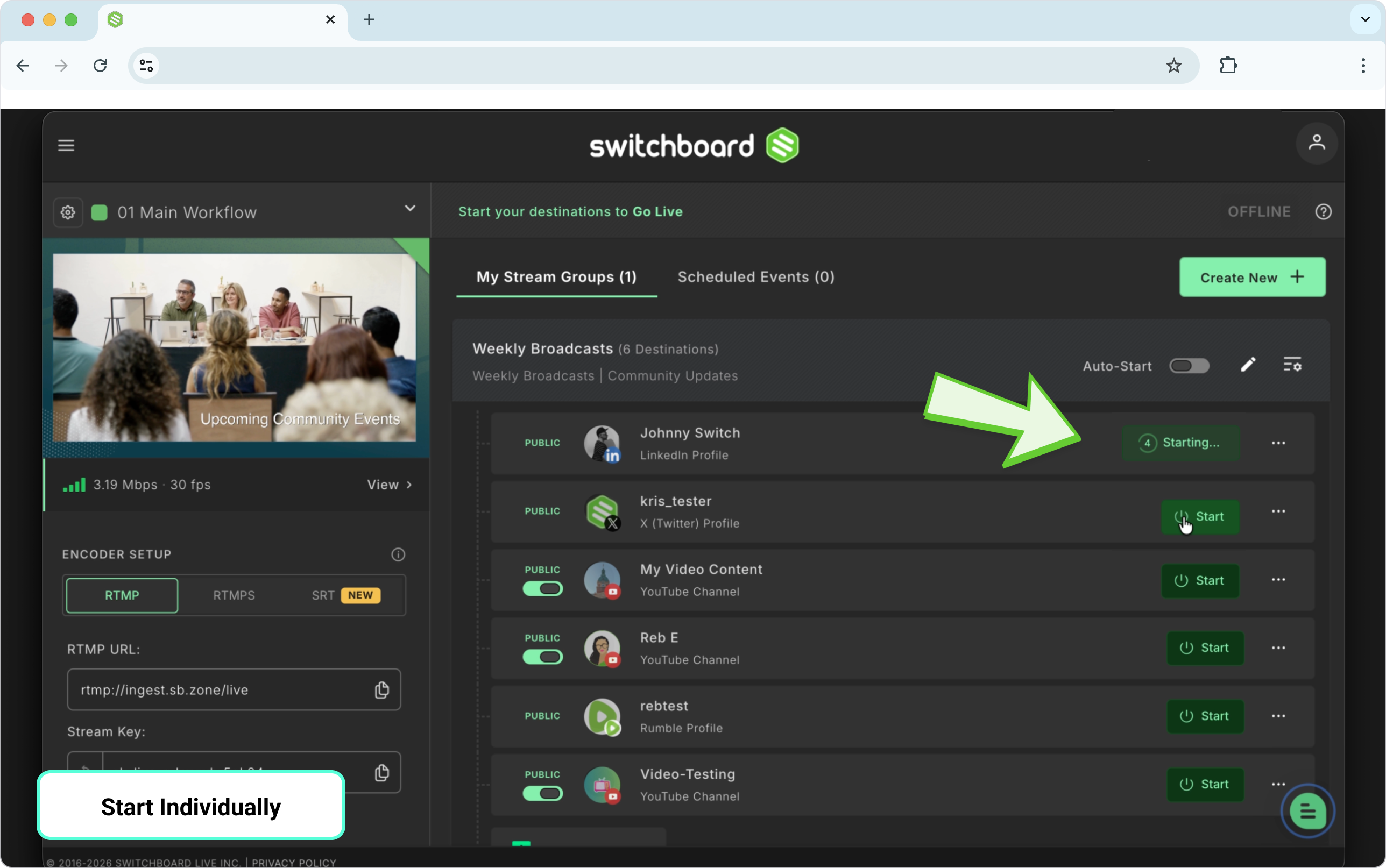This screenshot has width=1386, height=868.
Task: View site information in address bar
Action: click(146, 66)
